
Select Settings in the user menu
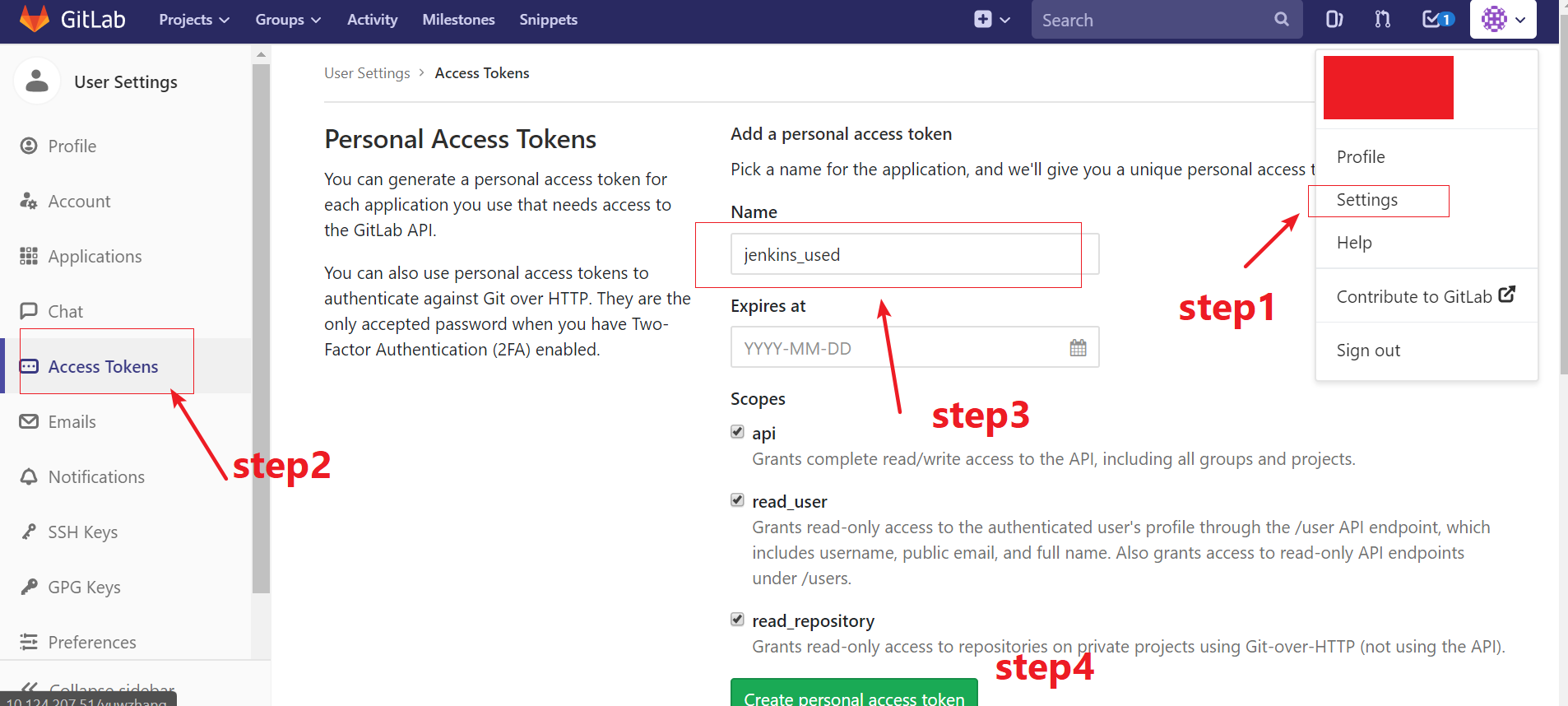point(1366,200)
